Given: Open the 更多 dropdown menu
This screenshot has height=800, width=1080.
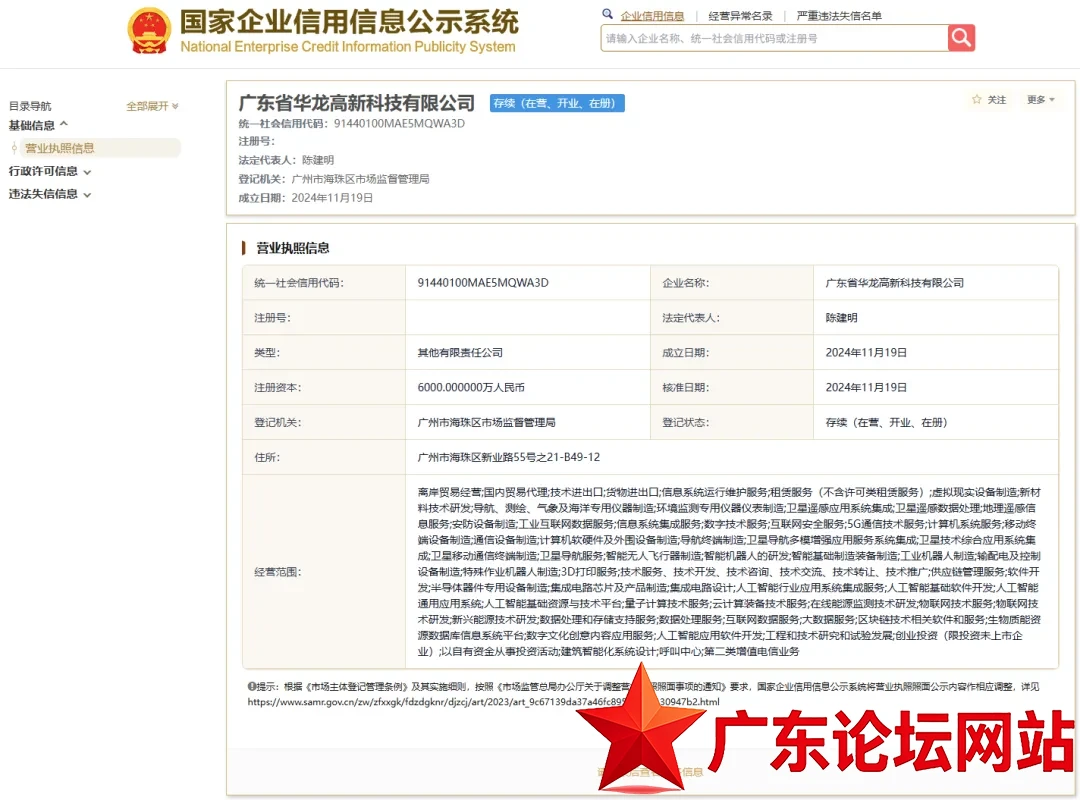Looking at the screenshot, I should pyautogui.click(x=1040, y=100).
